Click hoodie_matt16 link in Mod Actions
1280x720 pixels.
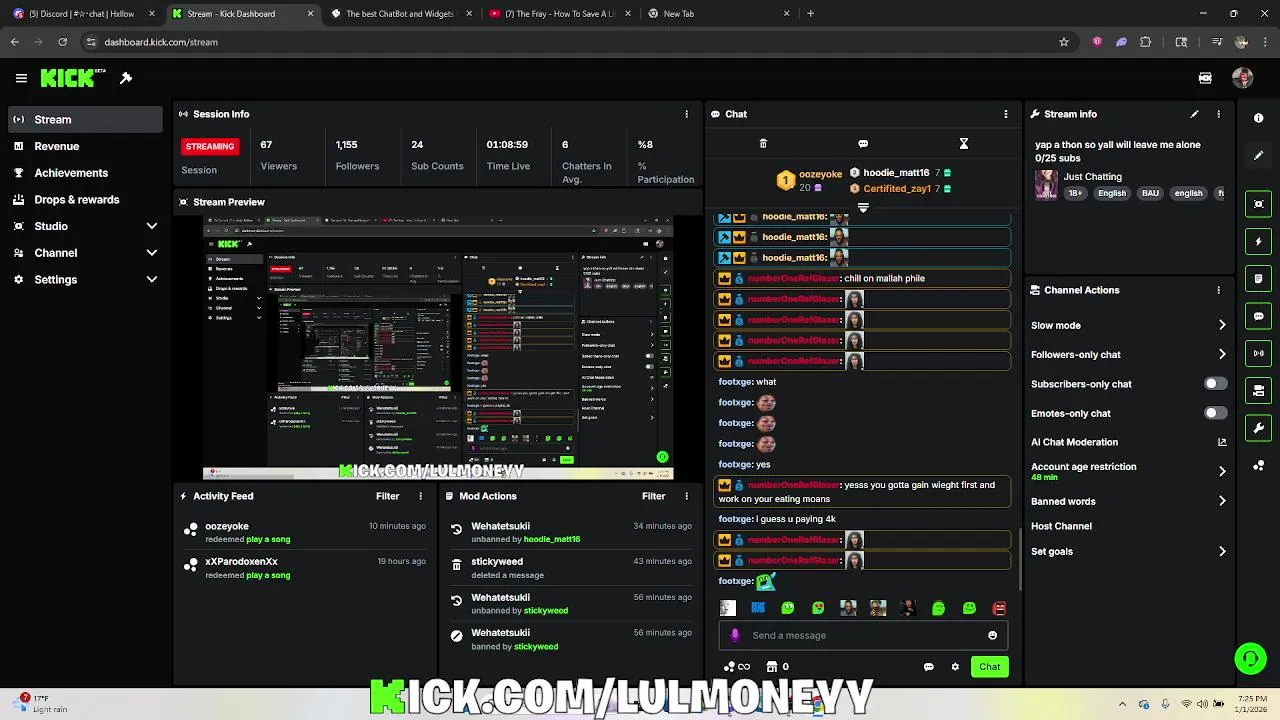pyautogui.click(x=552, y=539)
